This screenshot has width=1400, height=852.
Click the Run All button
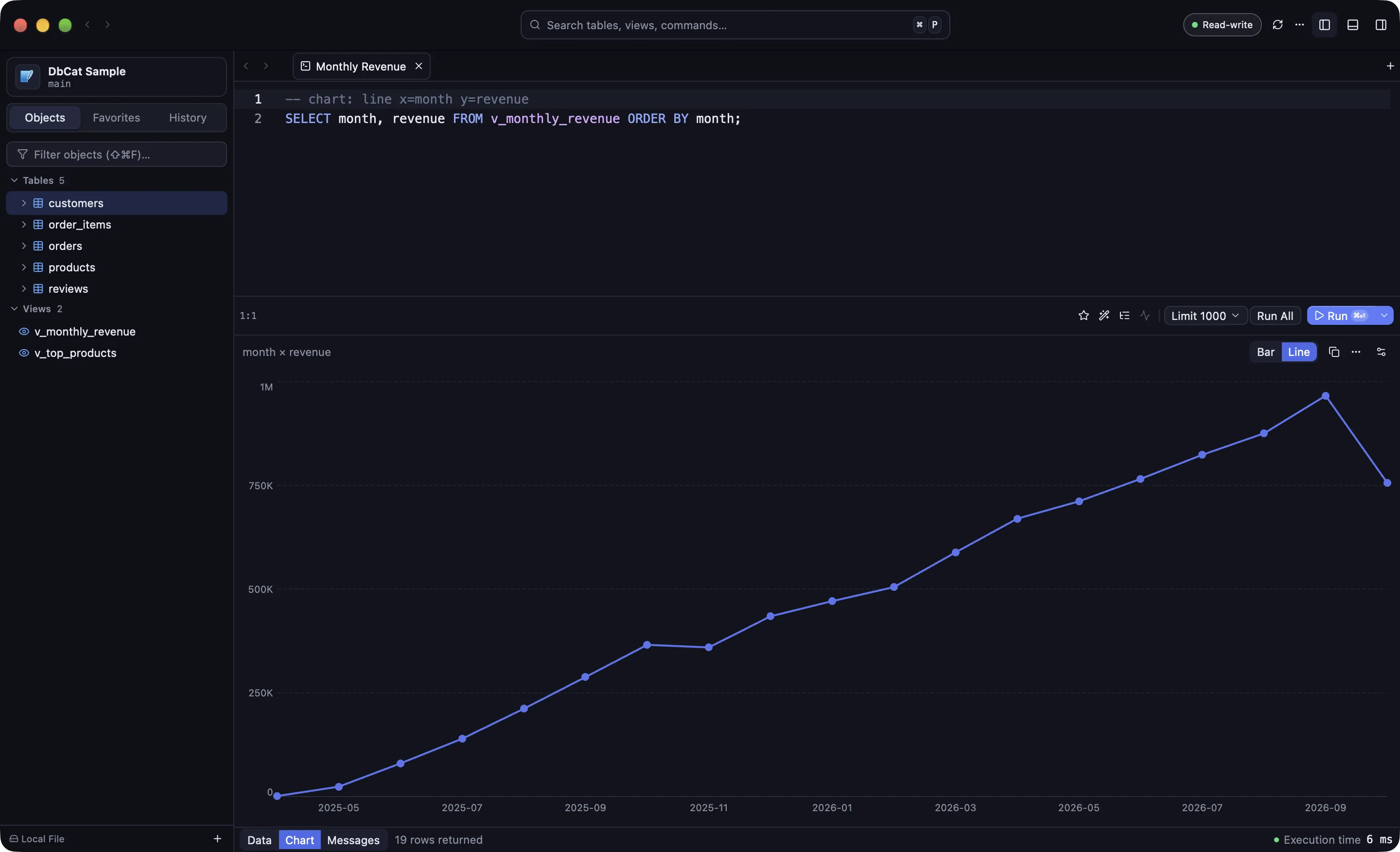pyautogui.click(x=1275, y=316)
